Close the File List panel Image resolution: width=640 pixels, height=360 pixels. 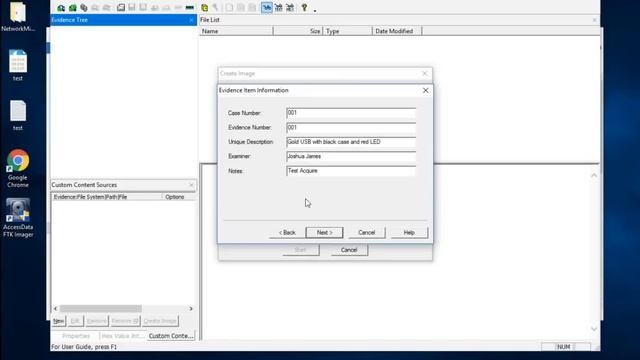click(x=594, y=20)
